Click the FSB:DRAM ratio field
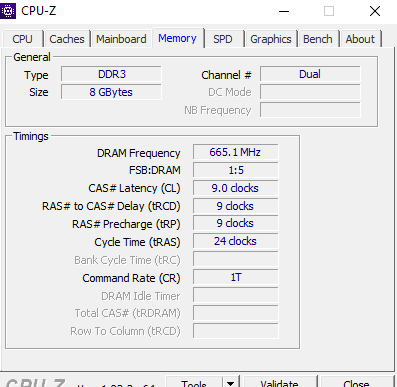The image size is (397, 387). pos(235,170)
